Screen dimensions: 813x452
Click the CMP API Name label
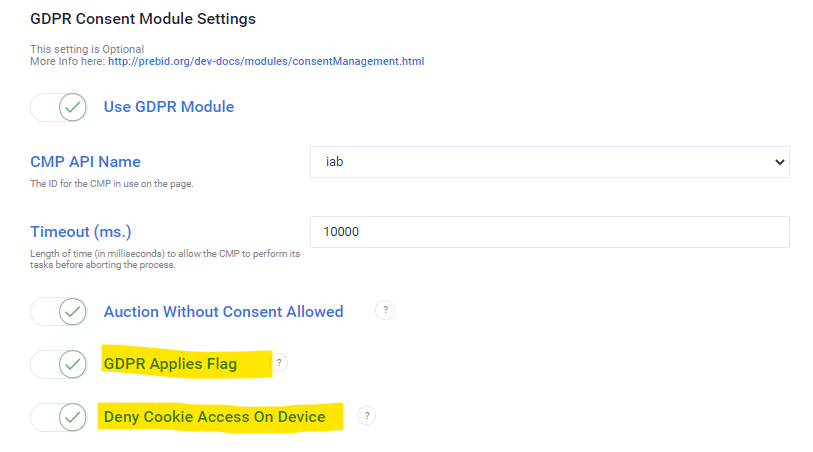click(x=85, y=162)
